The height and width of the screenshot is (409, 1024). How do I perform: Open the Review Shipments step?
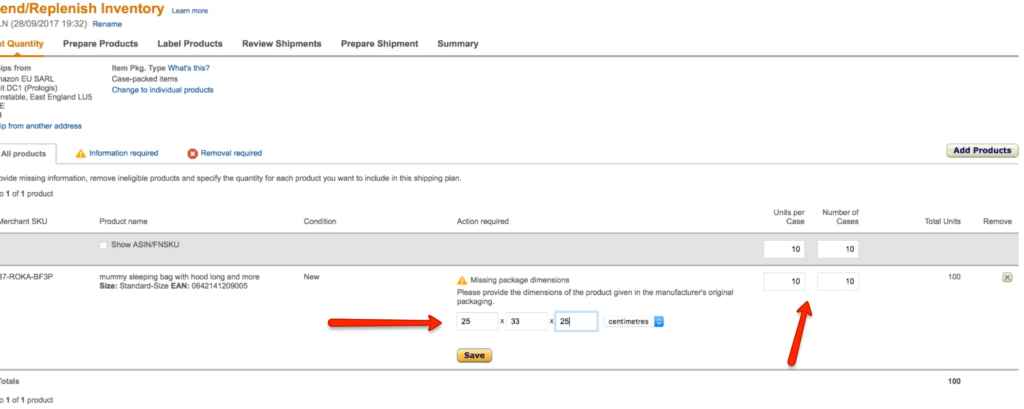tap(281, 44)
